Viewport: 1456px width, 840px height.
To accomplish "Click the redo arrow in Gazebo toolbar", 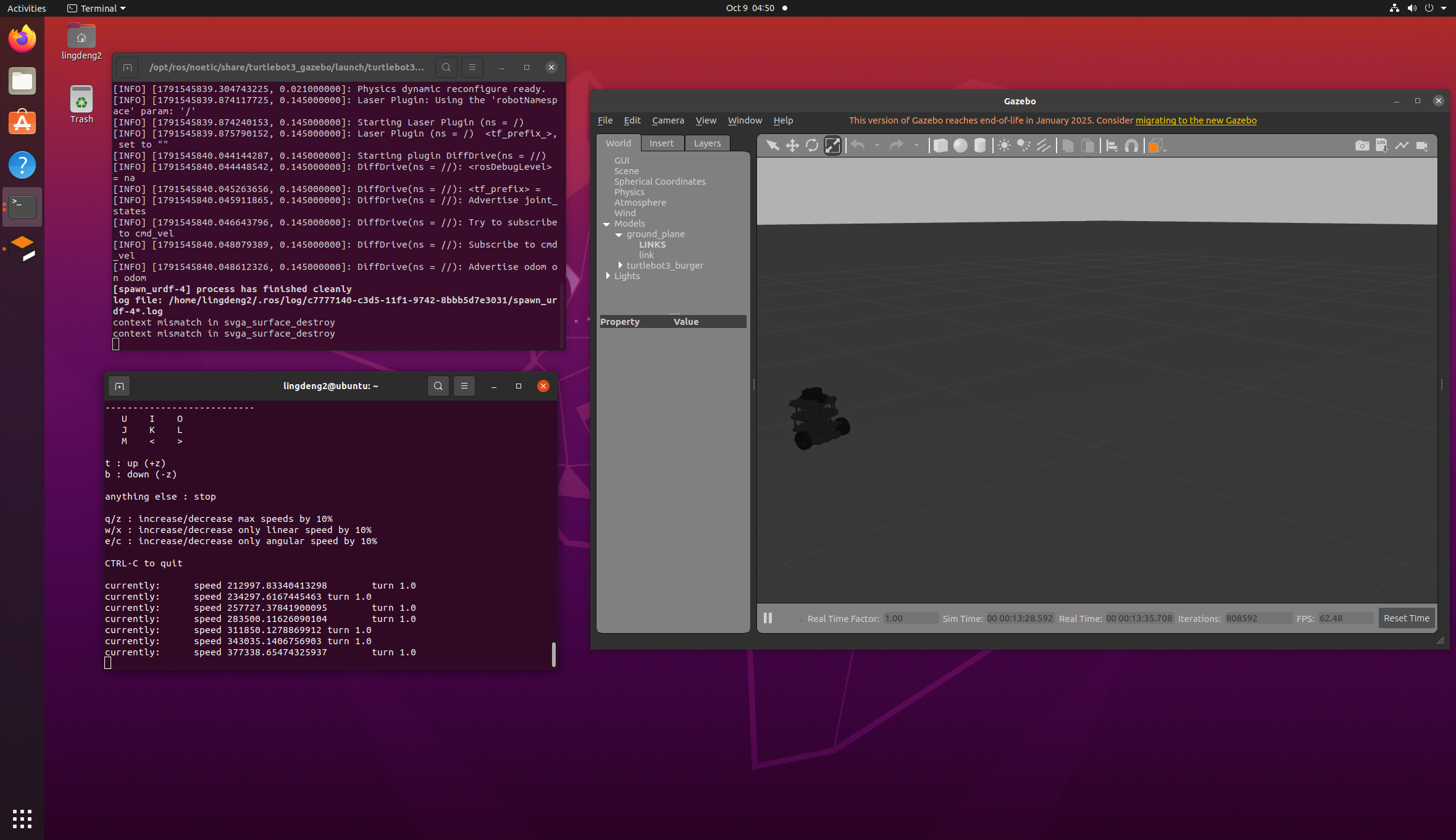I will [x=897, y=146].
